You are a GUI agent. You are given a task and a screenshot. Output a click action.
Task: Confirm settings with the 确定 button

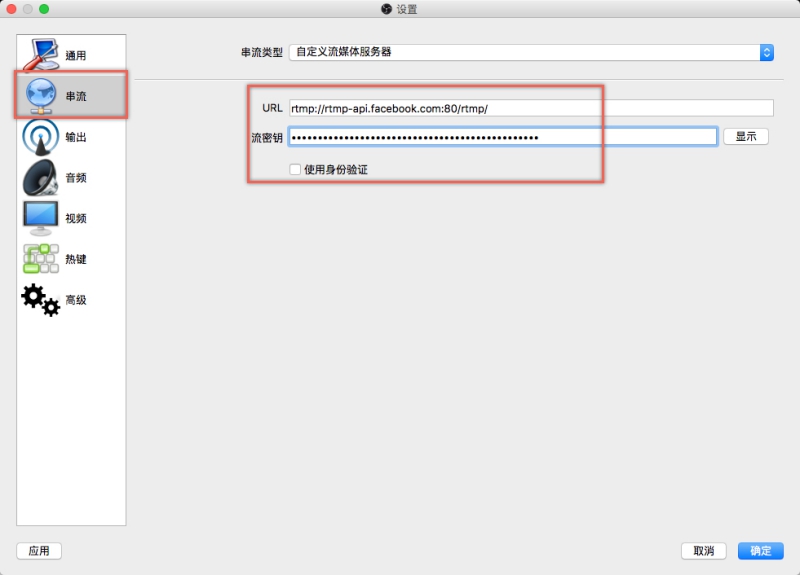tap(761, 551)
